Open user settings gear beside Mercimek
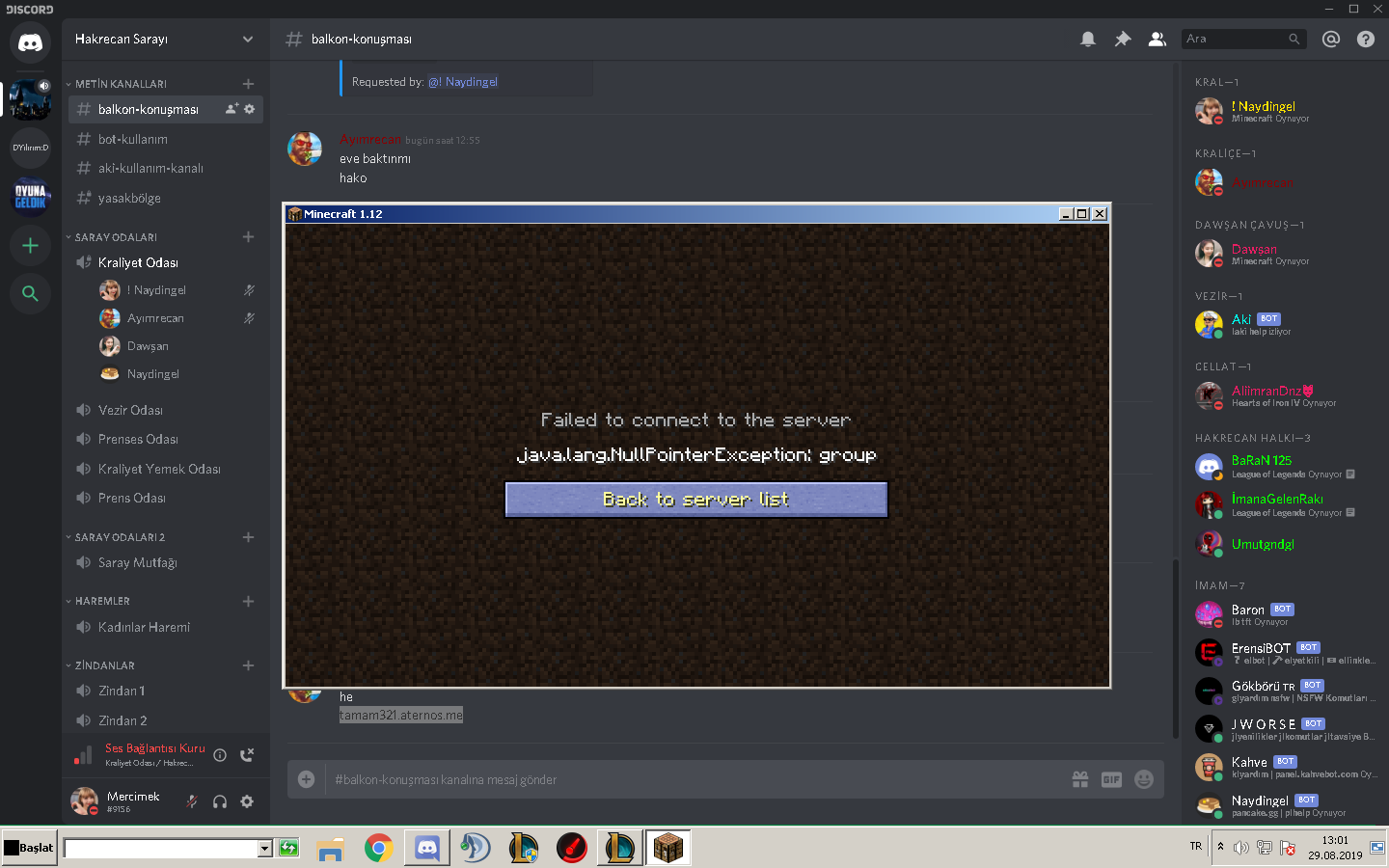The height and width of the screenshot is (868, 1389). click(247, 801)
